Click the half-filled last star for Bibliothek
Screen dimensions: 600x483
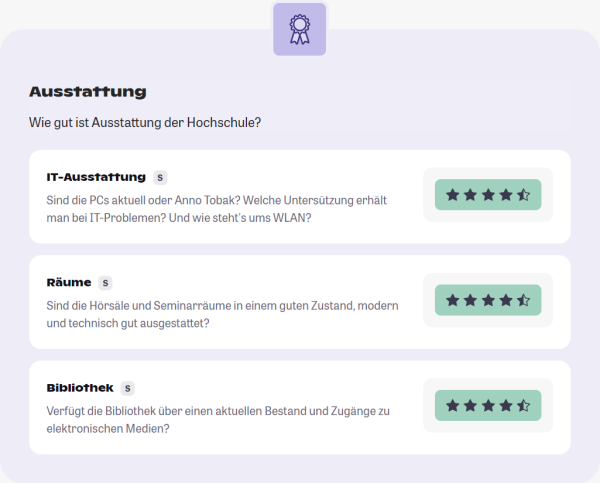click(x=523, y=405)
